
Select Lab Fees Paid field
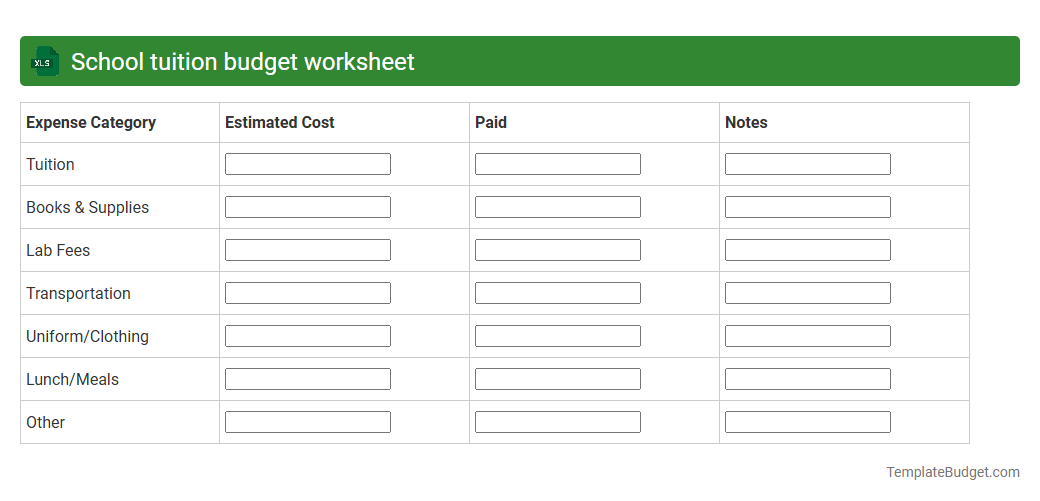(x=558, y=250)
